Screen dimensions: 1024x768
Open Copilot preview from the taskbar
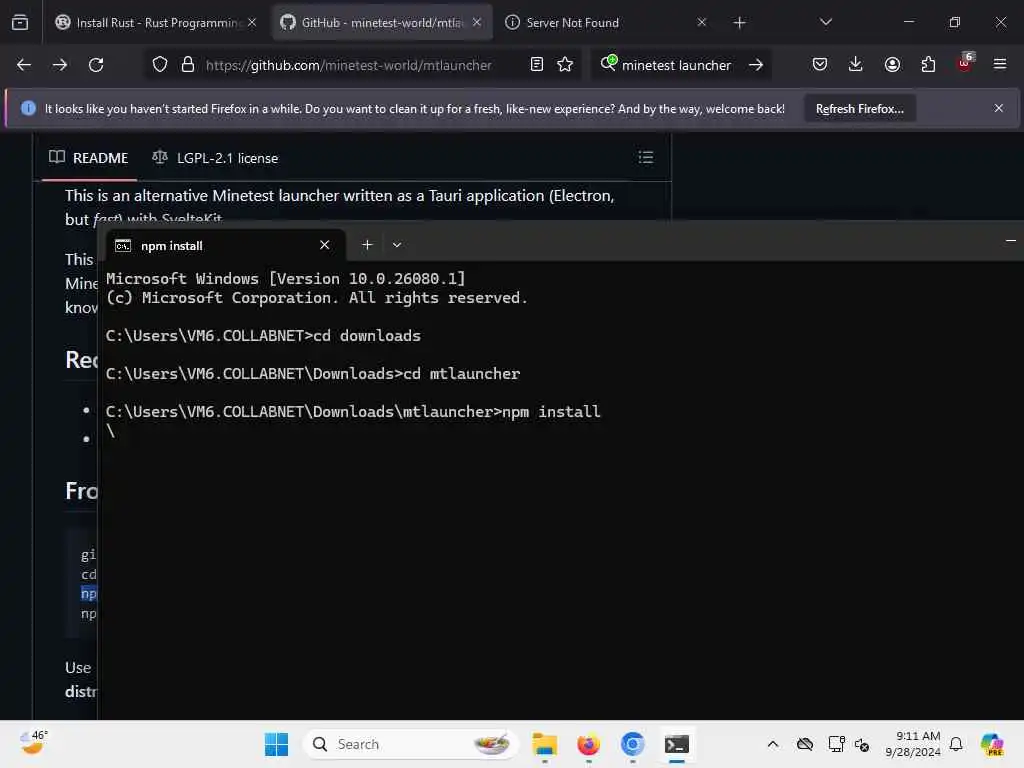[x=992, y=744]
